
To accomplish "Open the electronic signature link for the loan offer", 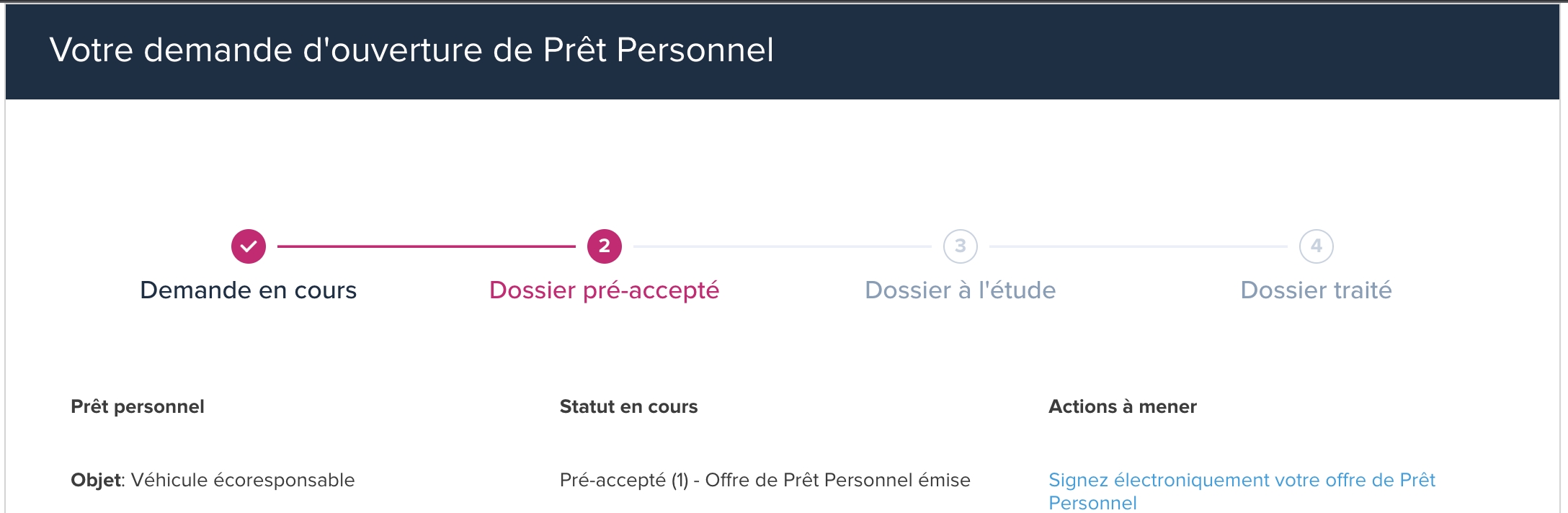I will tap(1241, 481).
